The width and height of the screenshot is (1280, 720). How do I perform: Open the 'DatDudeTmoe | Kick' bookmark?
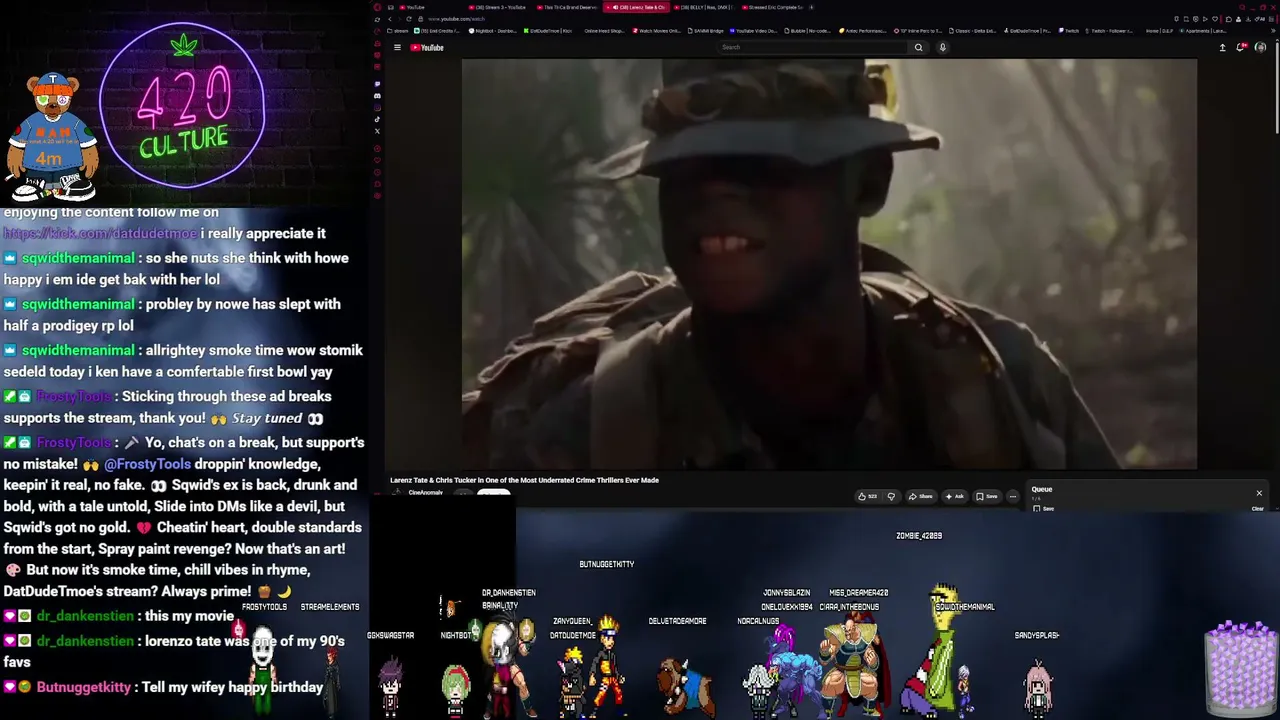pos(547,31)
